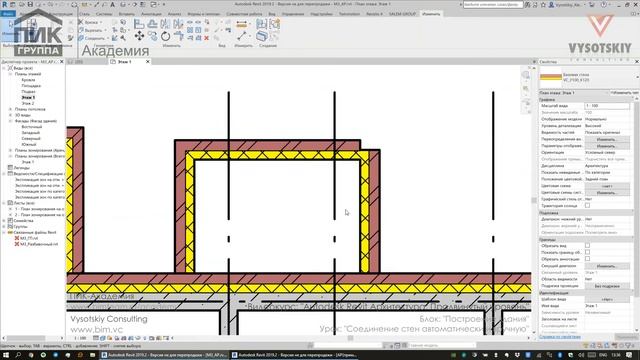The width and height of the screenshot is (640, 360).
Task: Collapse the Планы этажей node
Action: click(x=11, y=74)
